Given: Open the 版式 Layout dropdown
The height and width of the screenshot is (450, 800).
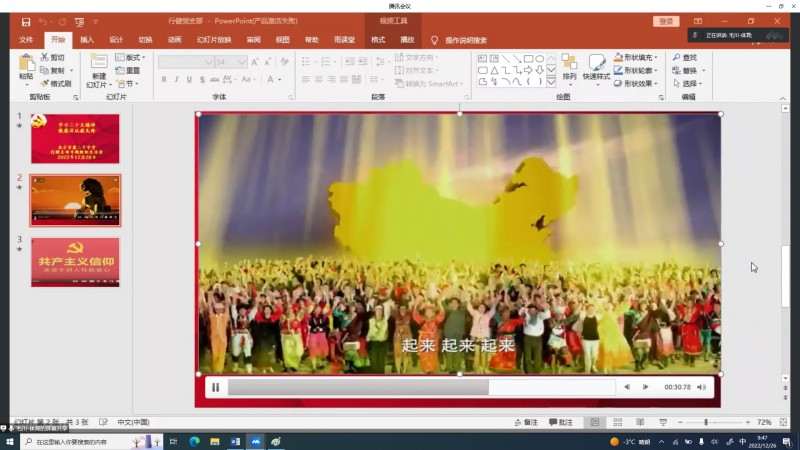Looking at the screenshot, I should click(131, 57).
